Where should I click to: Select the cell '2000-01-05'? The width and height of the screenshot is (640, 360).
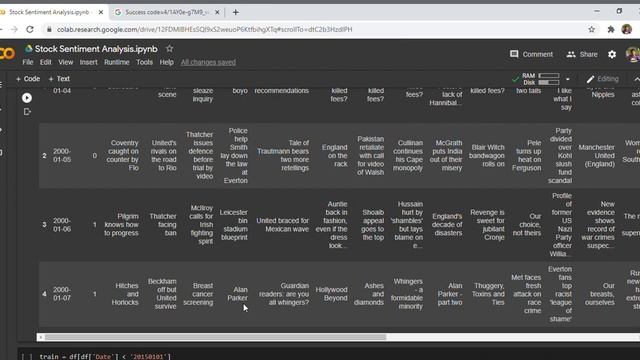tap(62, 156)
